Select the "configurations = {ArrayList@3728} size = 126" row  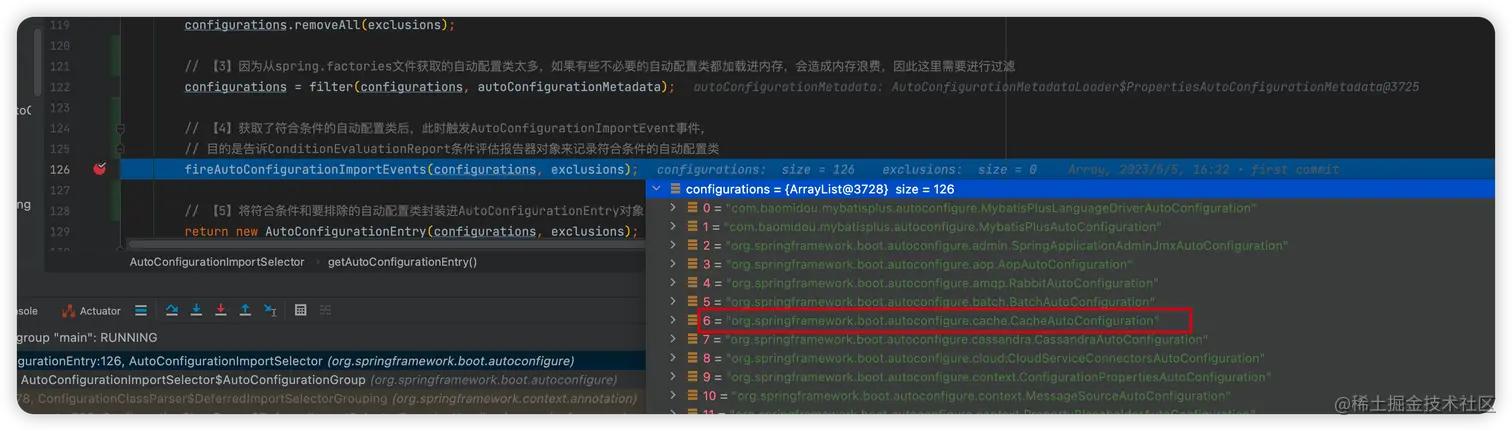[x=1070, y=189]
